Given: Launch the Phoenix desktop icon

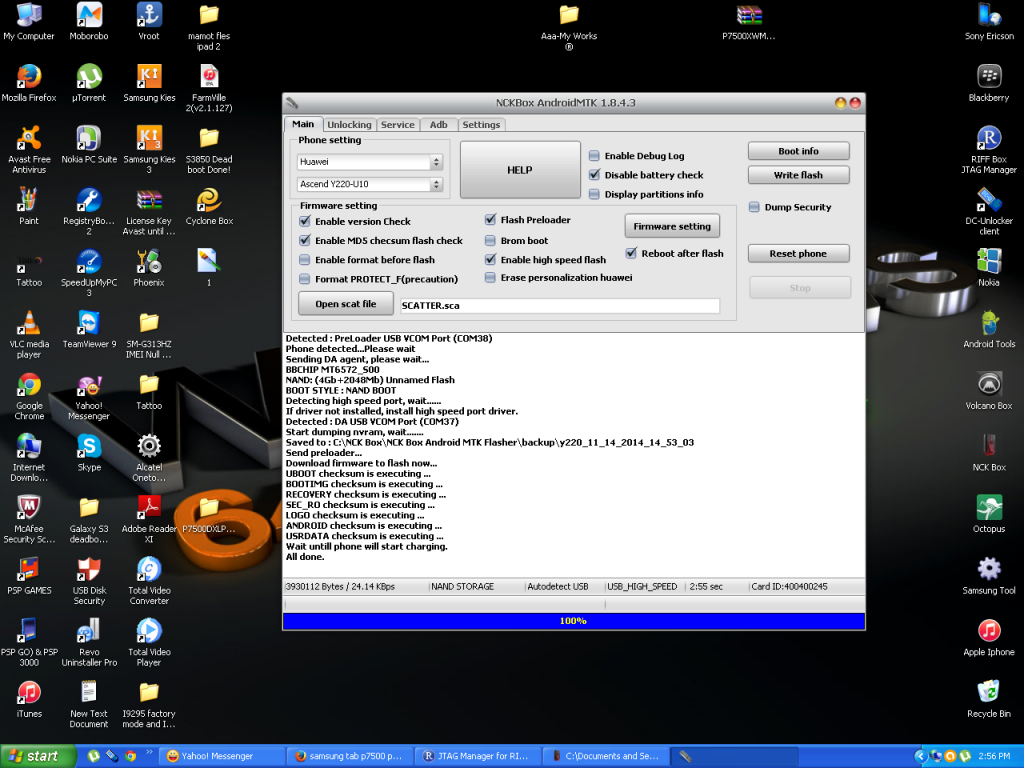Looking at the screenshot, I should [149, 262].
